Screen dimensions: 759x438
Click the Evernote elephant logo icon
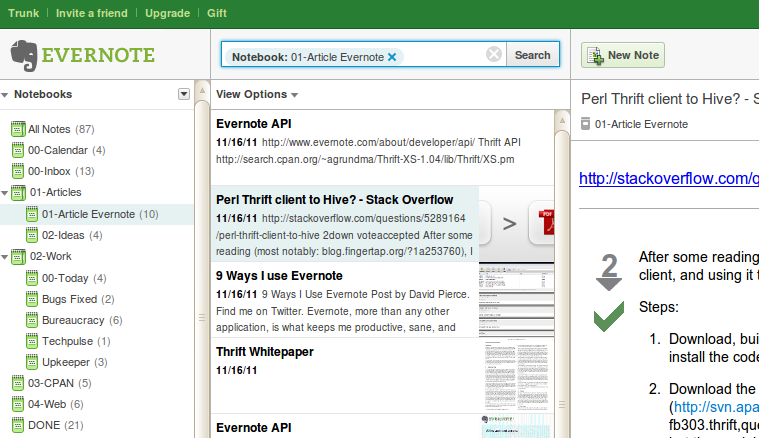click(24, 55)
